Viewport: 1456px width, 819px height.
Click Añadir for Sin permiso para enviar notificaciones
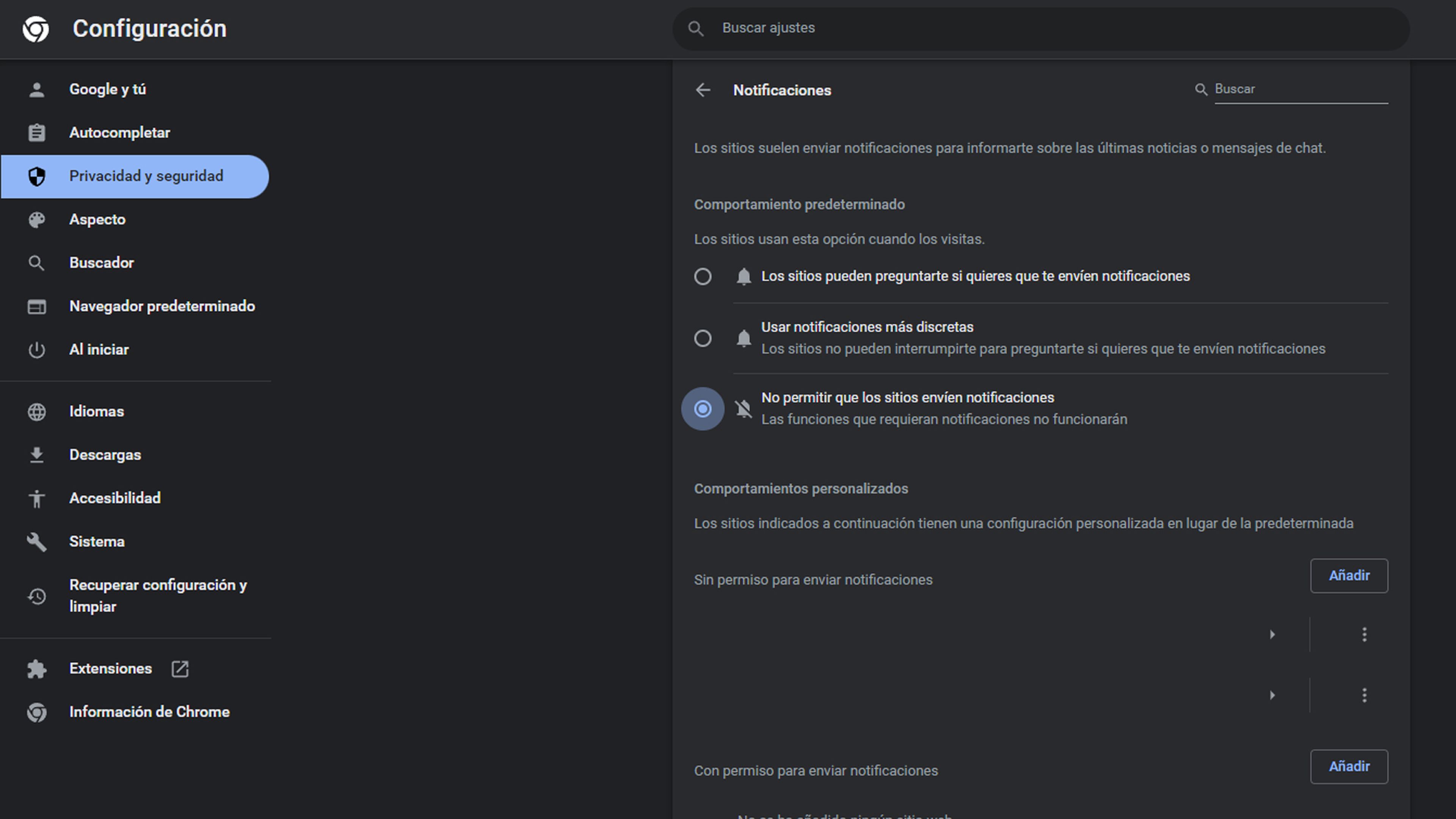pos(1349,576)
